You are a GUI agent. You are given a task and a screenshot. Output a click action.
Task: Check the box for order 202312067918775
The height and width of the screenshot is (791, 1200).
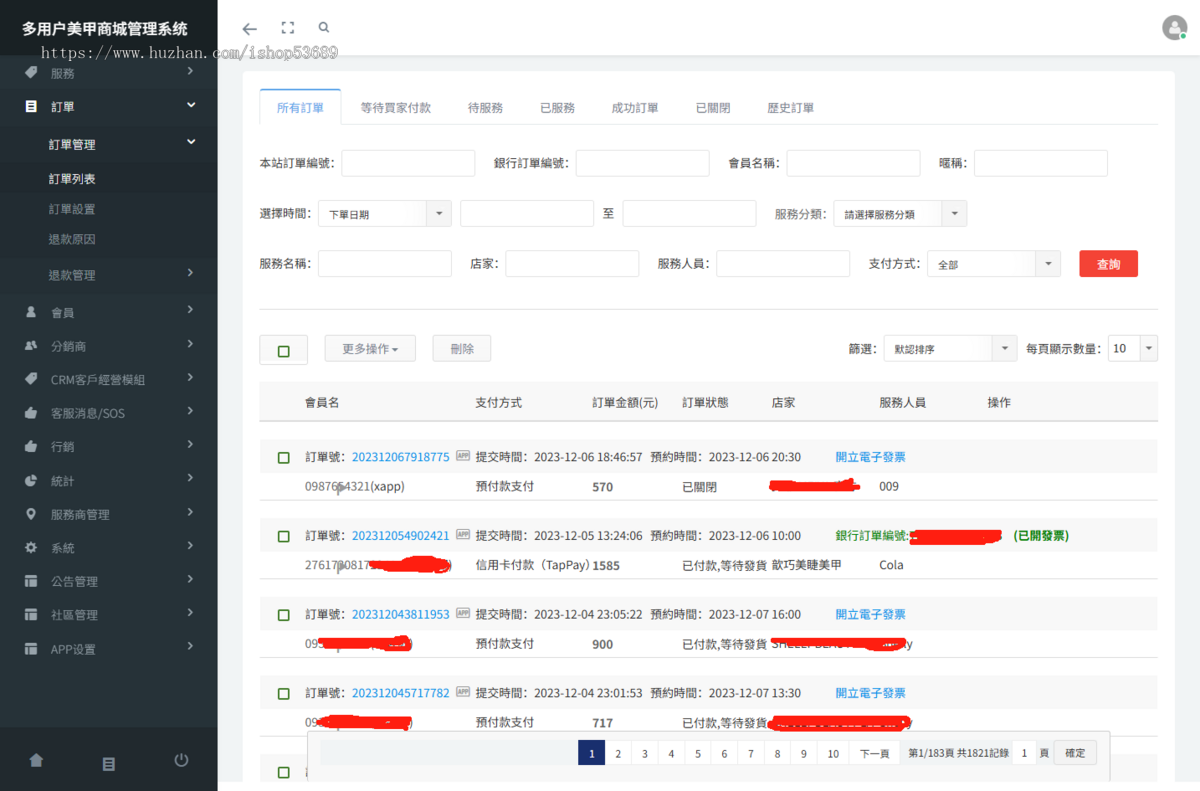point(284,458)
